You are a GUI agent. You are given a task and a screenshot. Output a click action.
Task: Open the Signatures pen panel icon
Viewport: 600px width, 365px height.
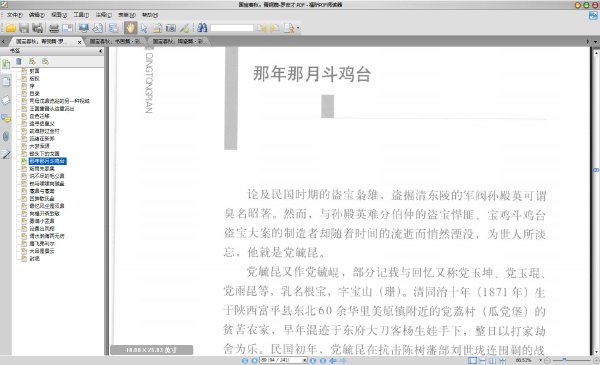[6, 154]
